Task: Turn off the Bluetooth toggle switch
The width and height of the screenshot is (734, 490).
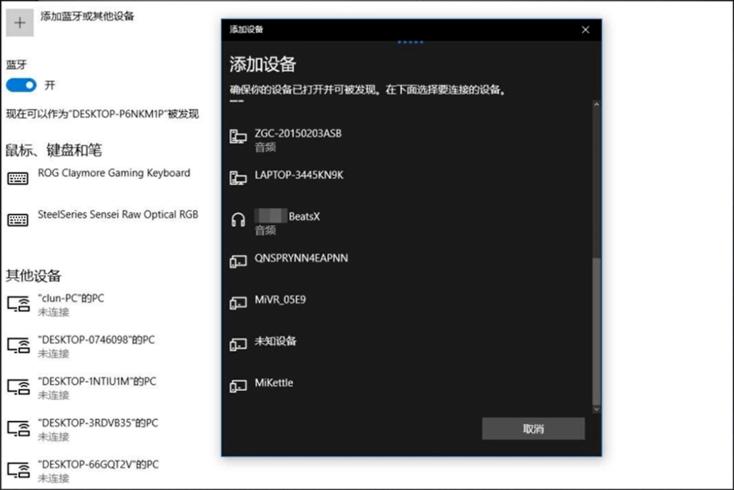Action: (21, 85)
